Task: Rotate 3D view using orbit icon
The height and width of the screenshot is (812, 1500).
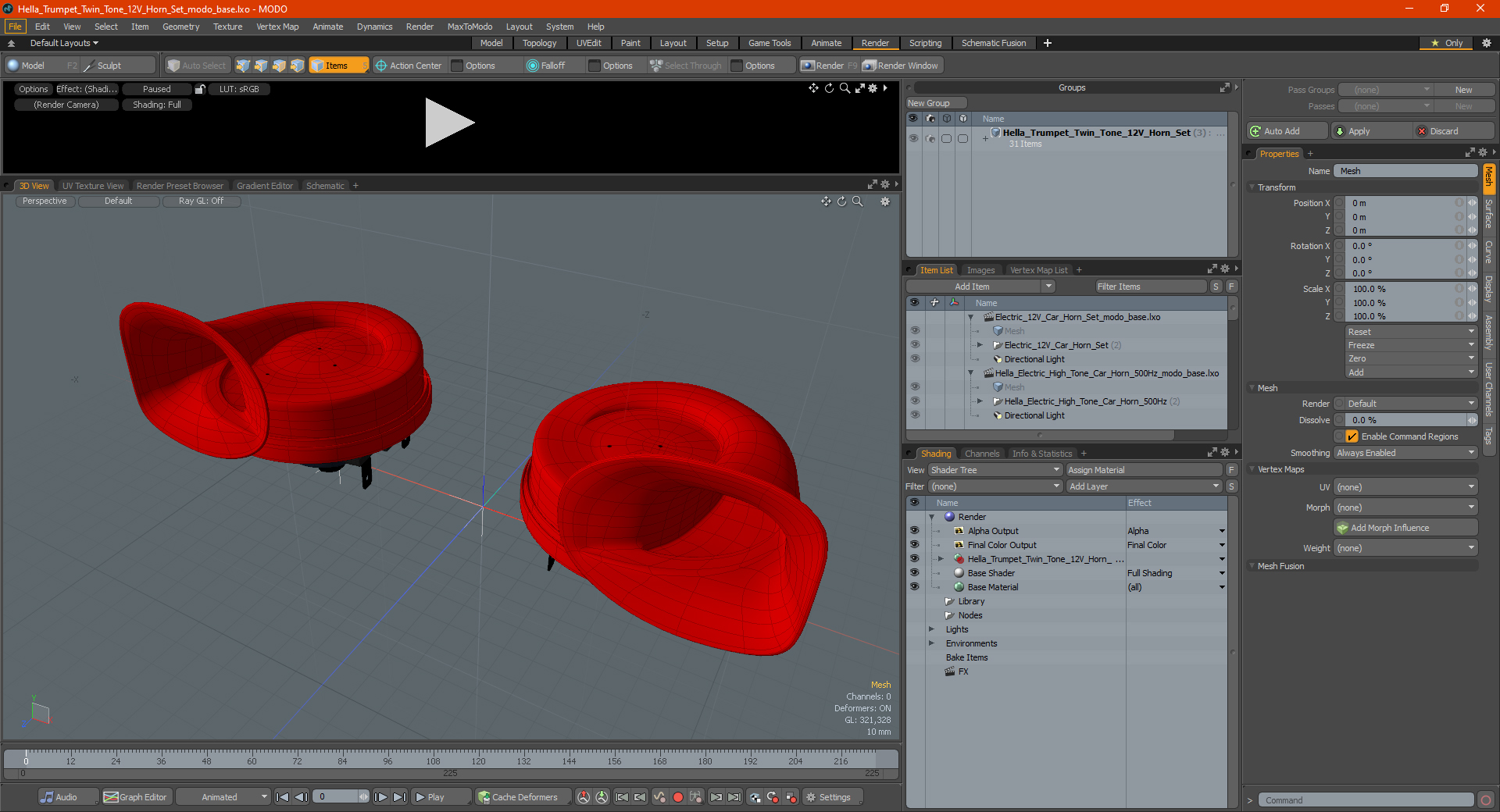Action: (841, 201)
